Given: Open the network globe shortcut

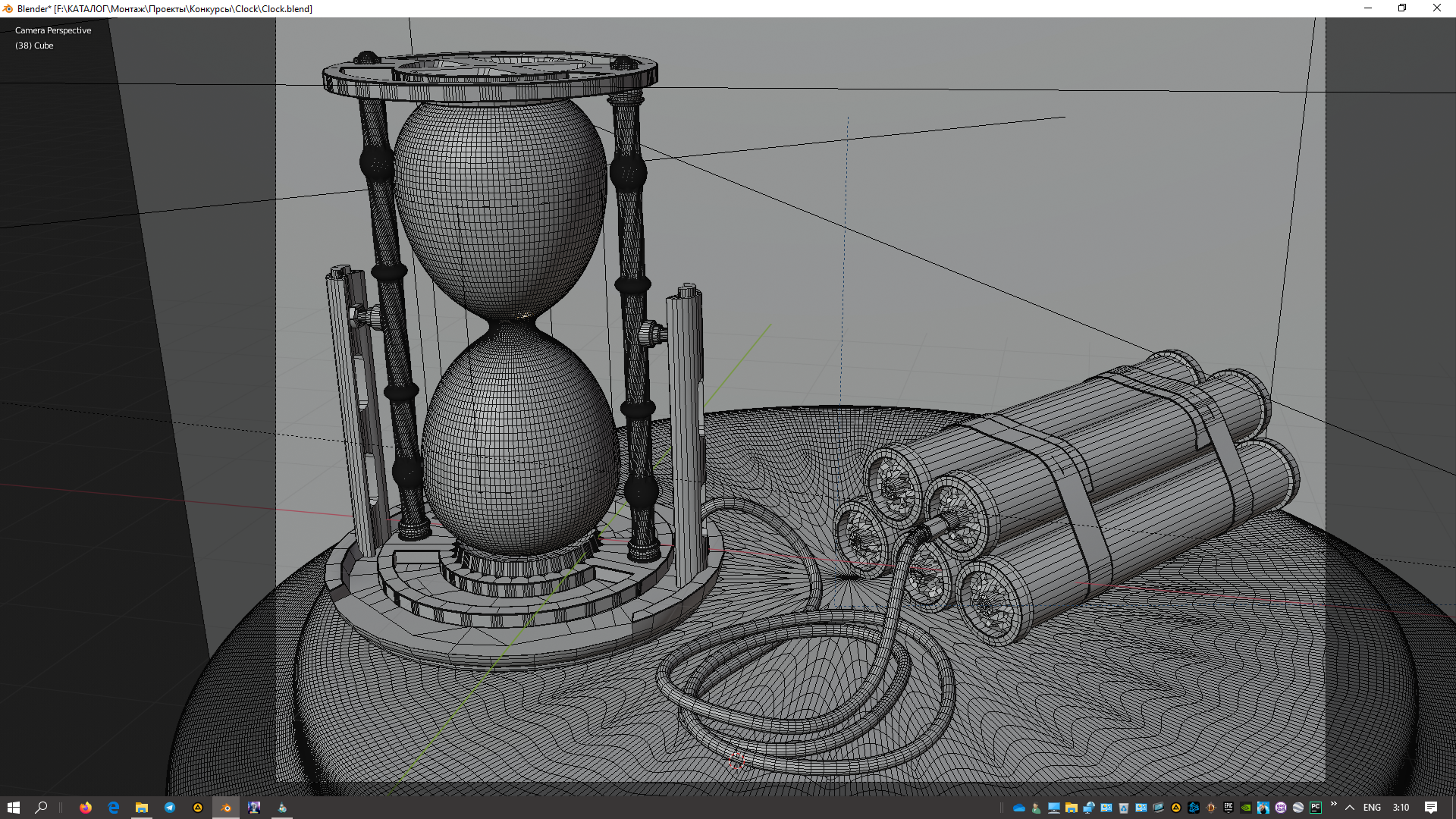Looking at the screenshot, I should (x=1089, y=808).
